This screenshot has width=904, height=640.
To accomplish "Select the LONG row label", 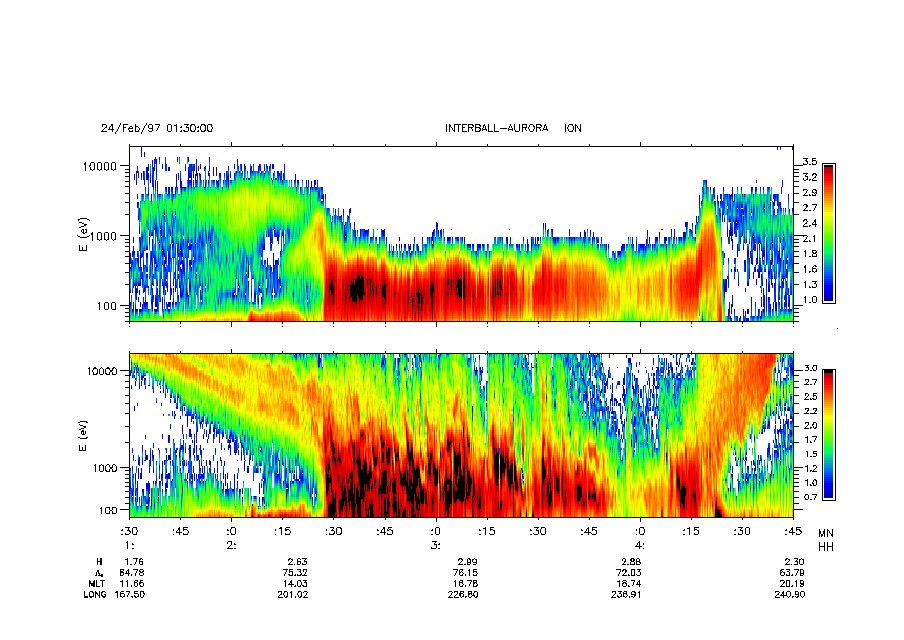I will tap(94, 595).
